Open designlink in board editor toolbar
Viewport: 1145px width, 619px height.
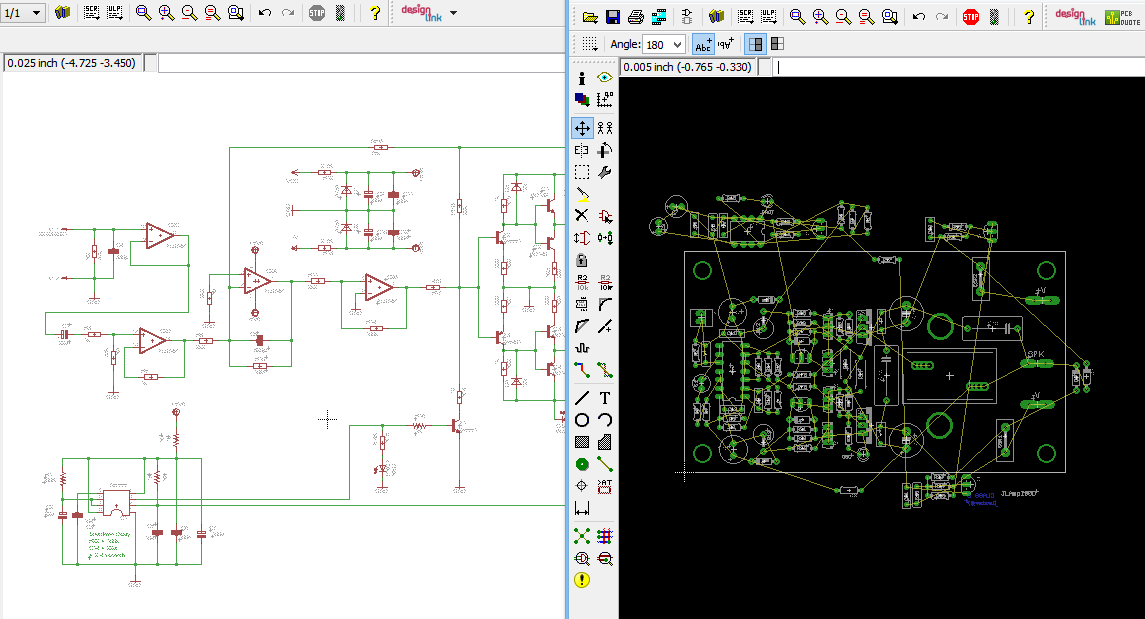1075,17
